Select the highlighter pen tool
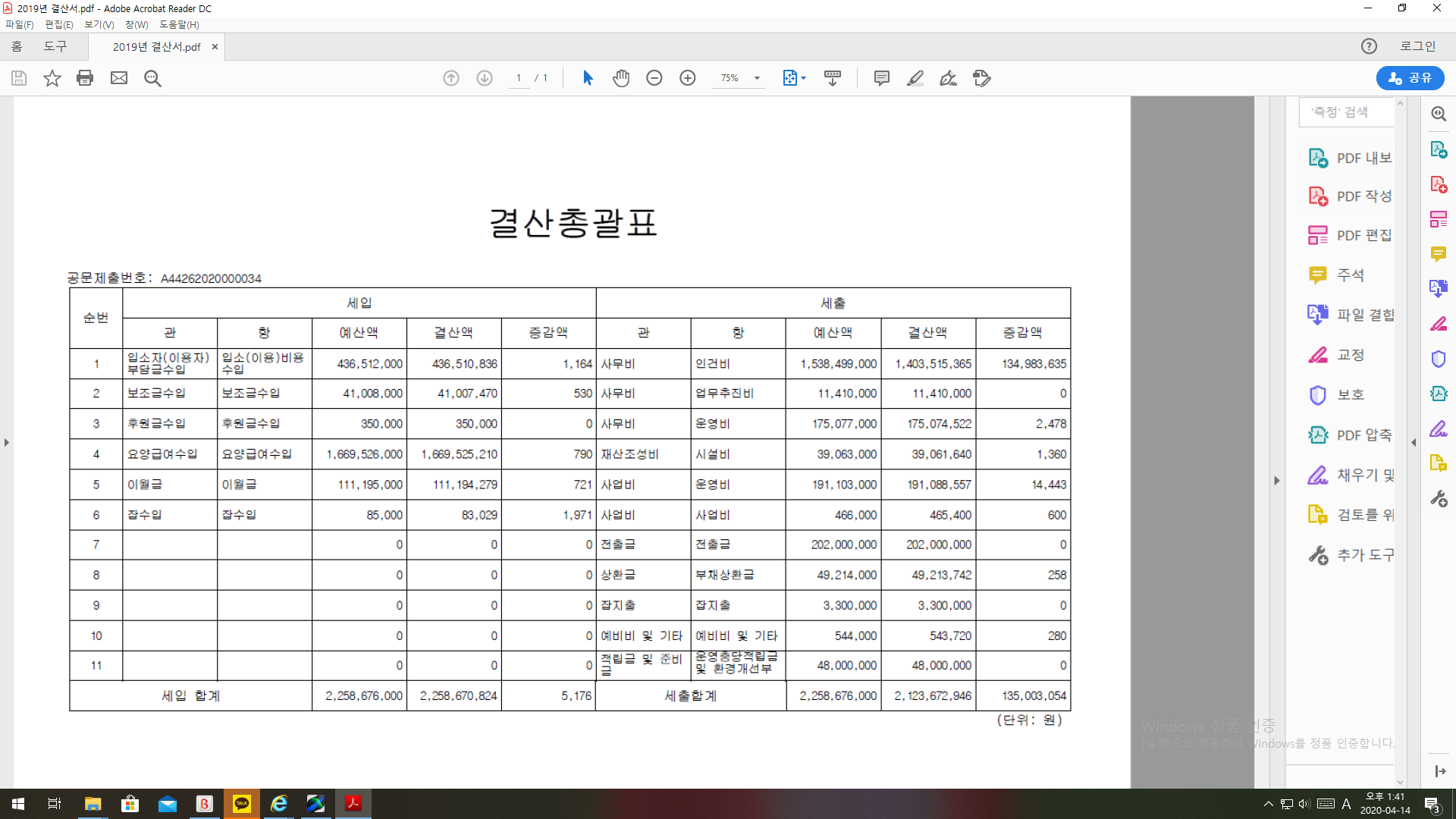Screen dimensions: 1456x819 (915, 78)
